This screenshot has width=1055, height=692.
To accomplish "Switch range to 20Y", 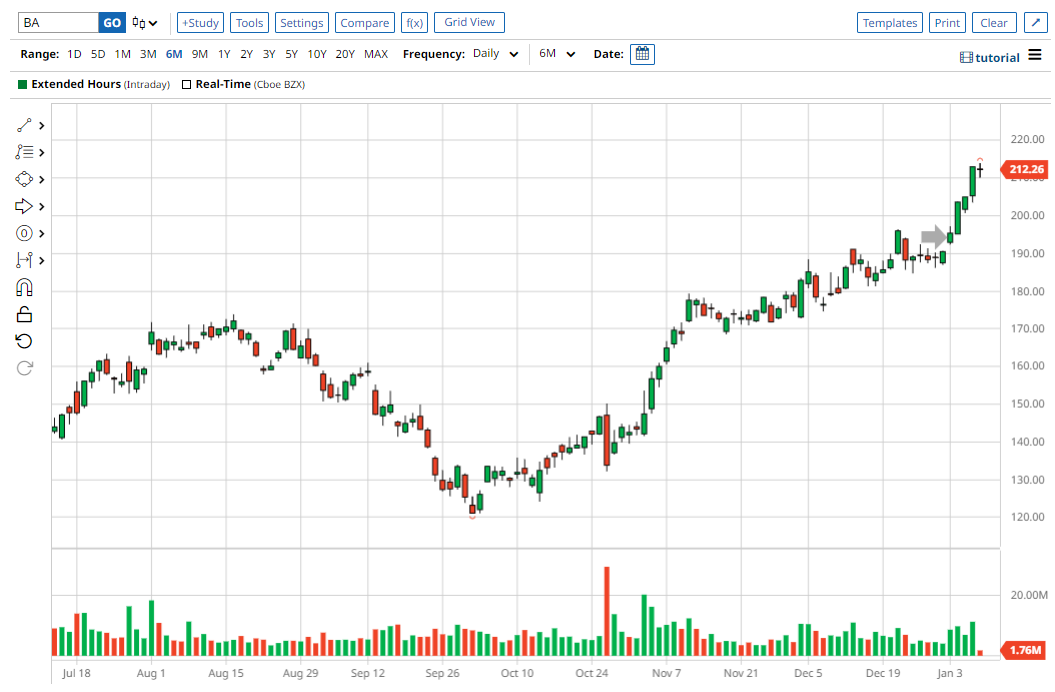I will (345, 54).
